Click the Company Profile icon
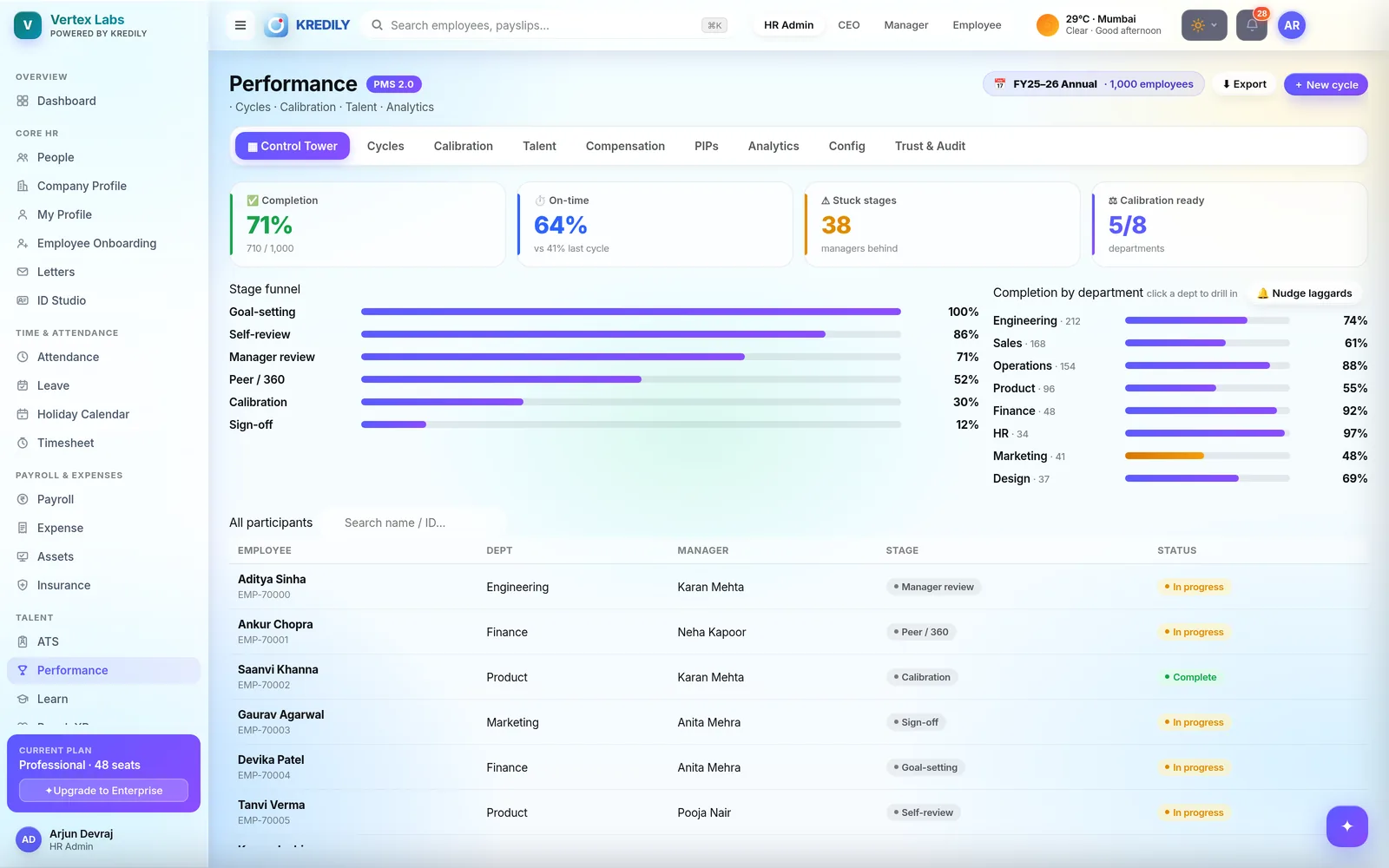This screenshot has height=868, width=1389. click(x=23, y=186)
